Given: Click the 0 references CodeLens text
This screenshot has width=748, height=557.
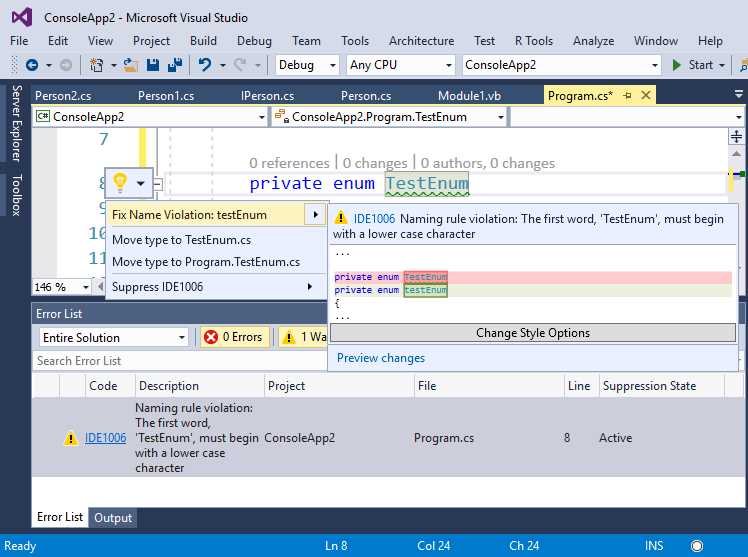Looking at the screenshot, I should pyautogui.click(x=289, y=163).
